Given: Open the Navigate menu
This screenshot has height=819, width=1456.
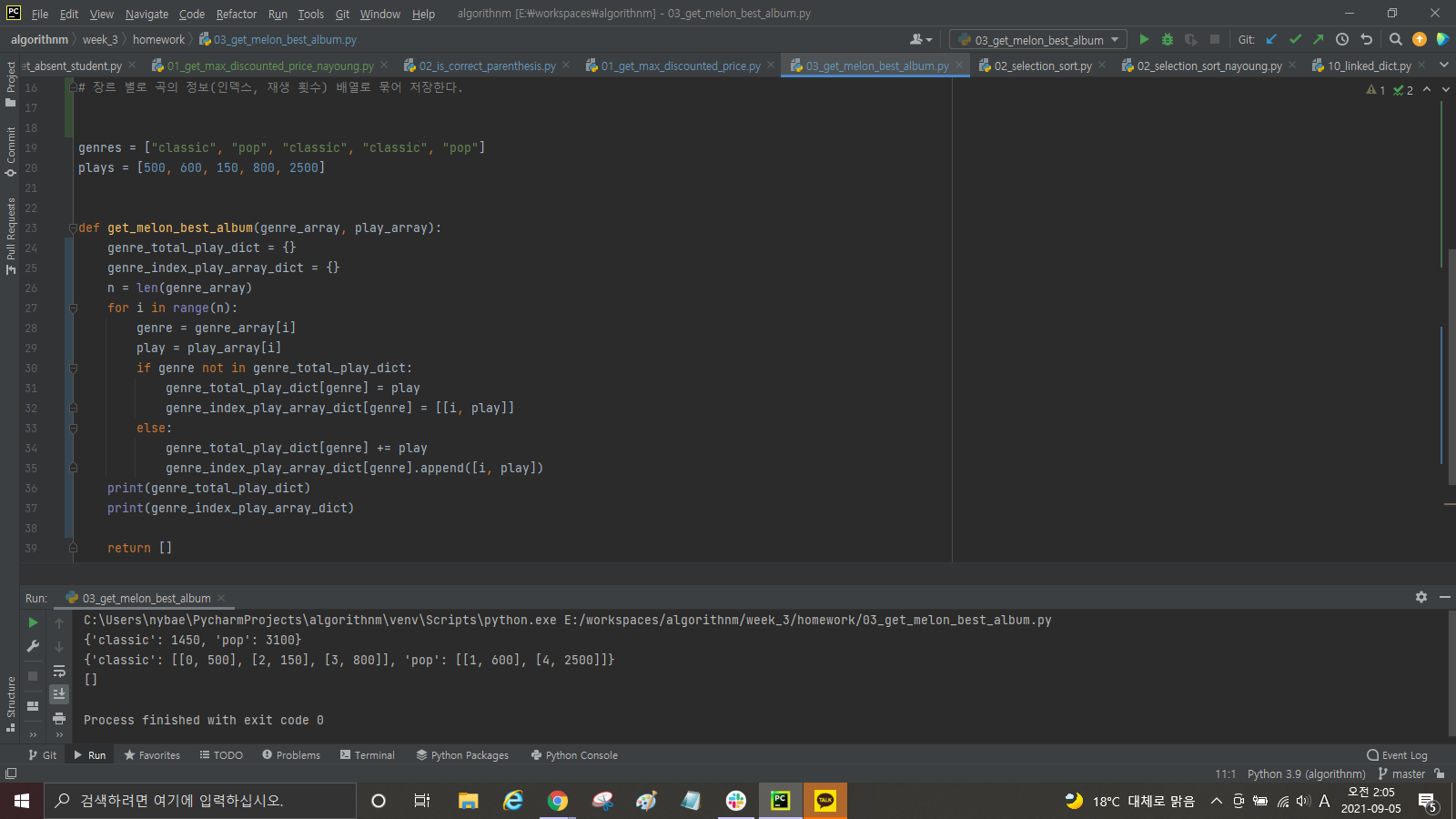Looking at the screenshot, I should [147, 14].
